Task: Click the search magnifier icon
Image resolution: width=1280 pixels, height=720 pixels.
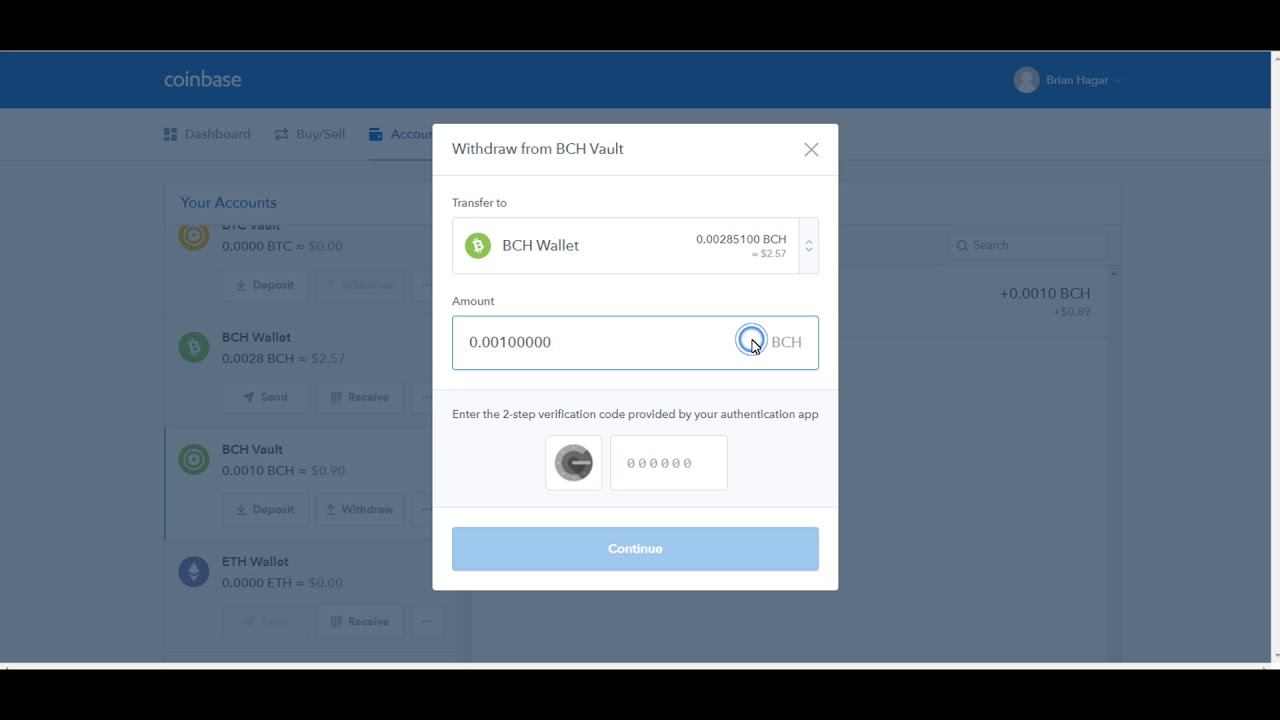Action: click(x=962, y=245)
